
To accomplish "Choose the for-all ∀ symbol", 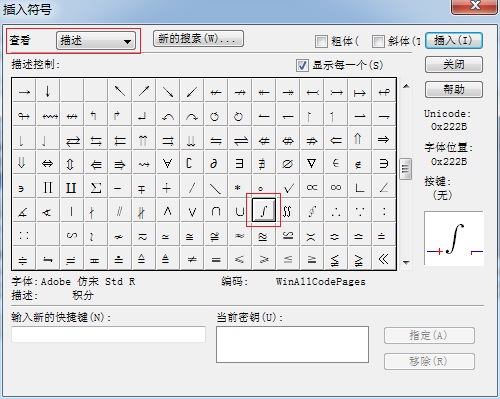I will [168, 163].
